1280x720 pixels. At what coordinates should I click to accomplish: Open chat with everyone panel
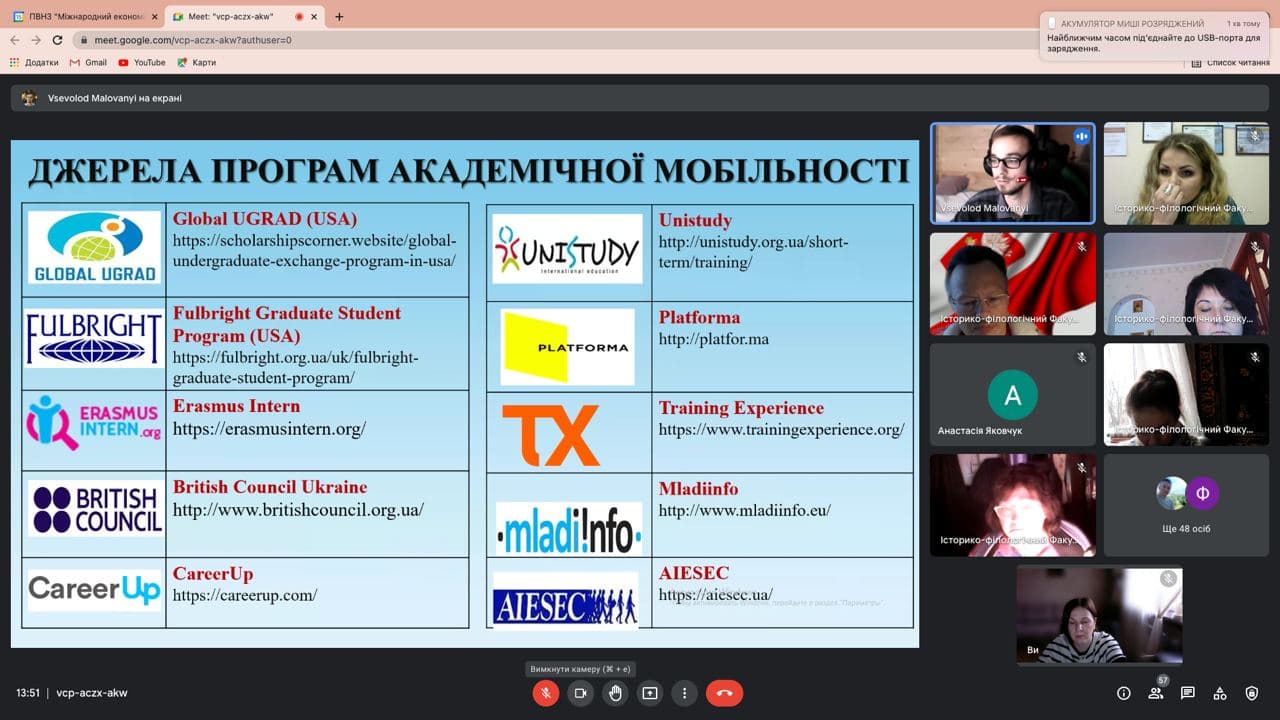point(1188,693)
